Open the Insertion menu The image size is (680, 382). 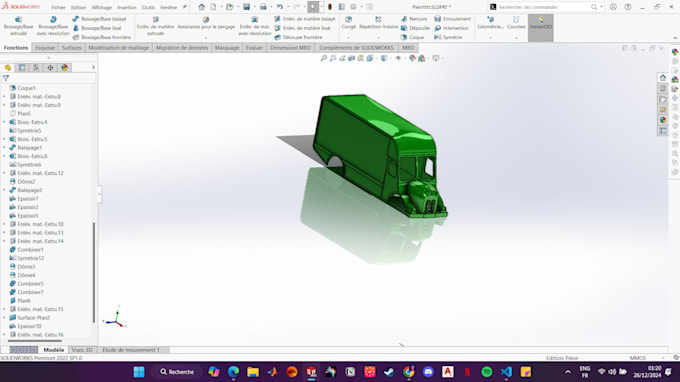point(127,7)
